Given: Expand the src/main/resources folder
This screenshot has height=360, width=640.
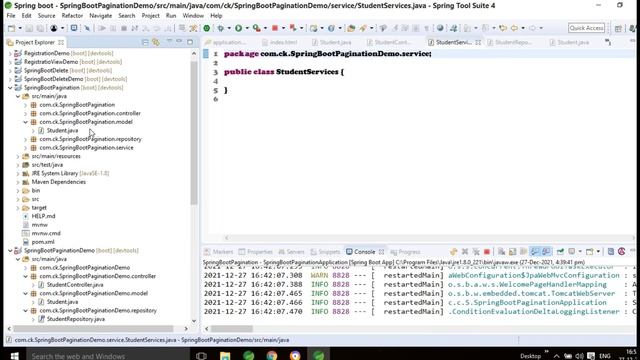Looking at the screenshot, I should (x=18, y=156).
